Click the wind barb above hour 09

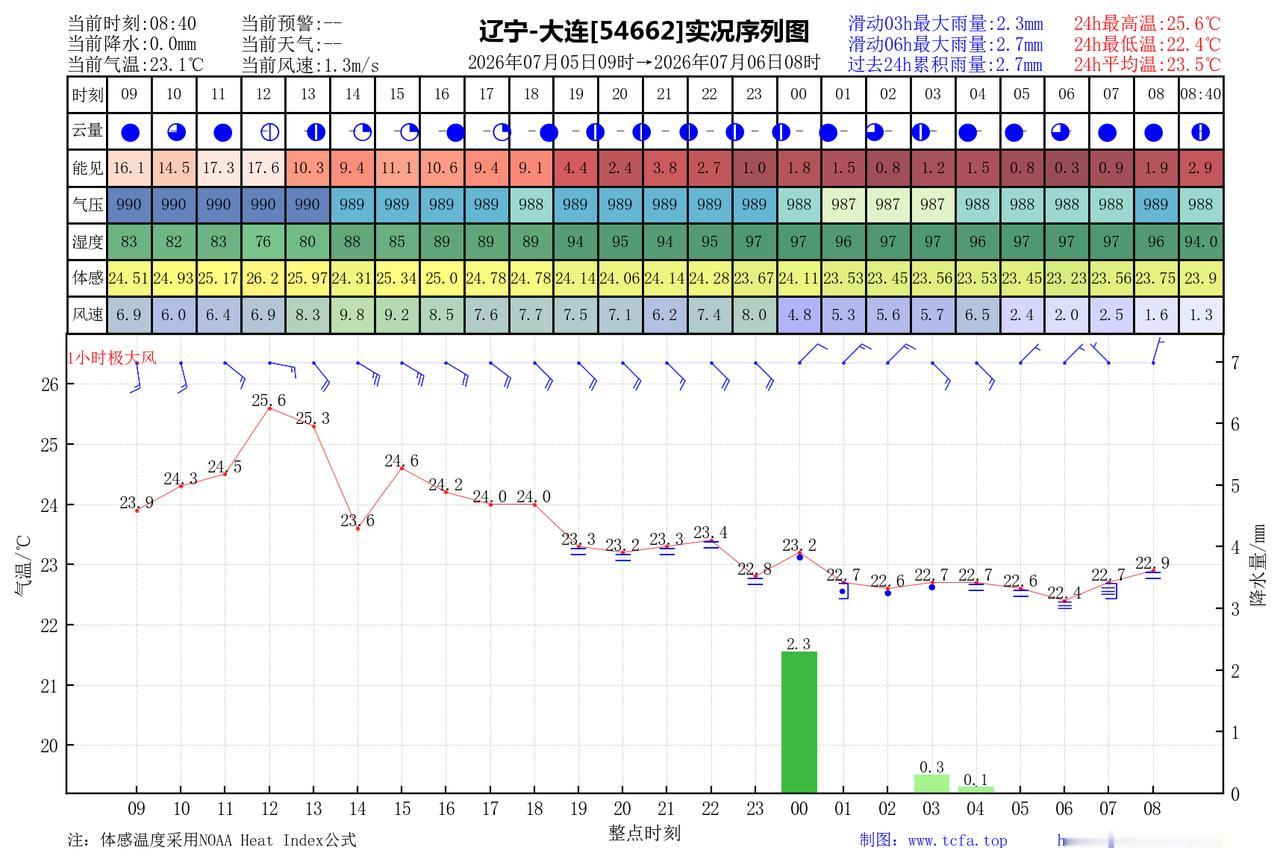click(138, 376)
